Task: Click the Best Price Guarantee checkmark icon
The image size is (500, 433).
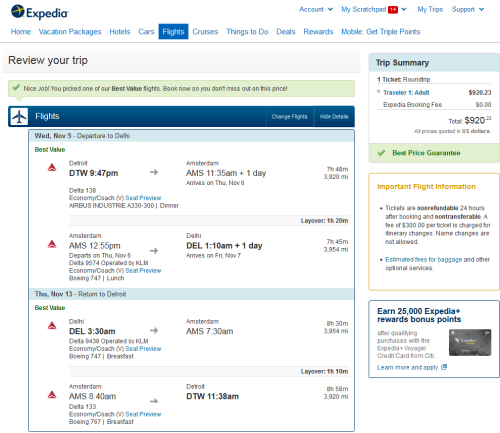Action: coord(381,153)
